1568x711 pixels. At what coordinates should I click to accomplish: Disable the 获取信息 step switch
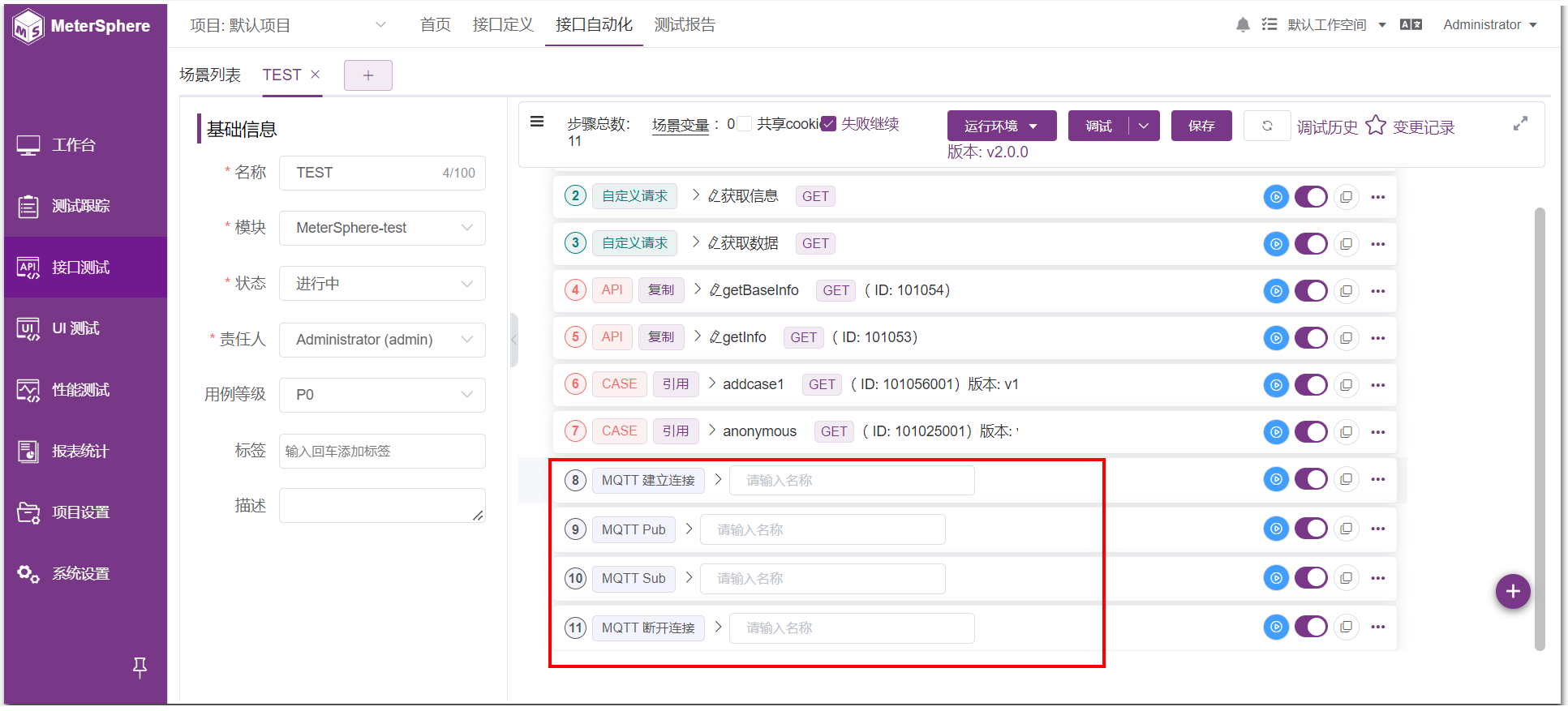[x=1311, y=197]
